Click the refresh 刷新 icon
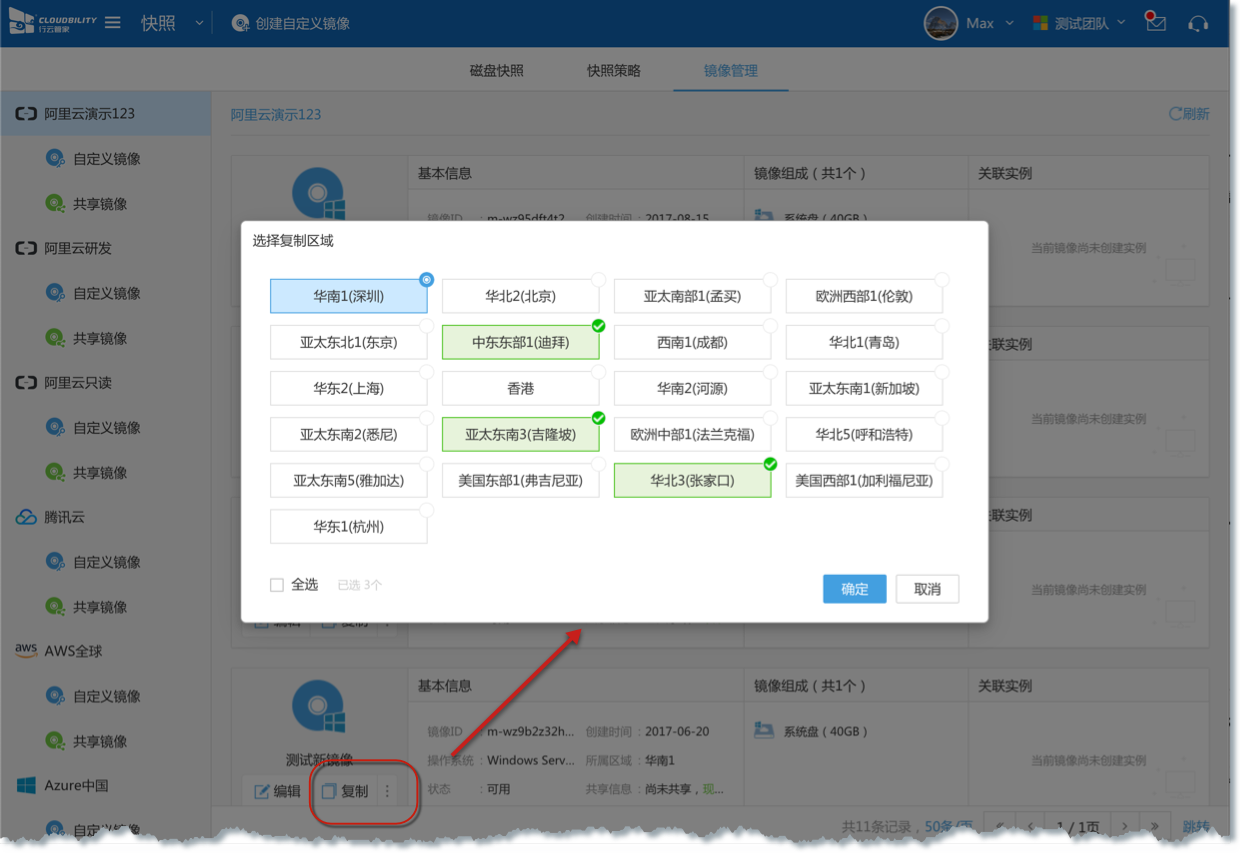Viewport: 1240px width, 853px height. tap(1177, 114)
